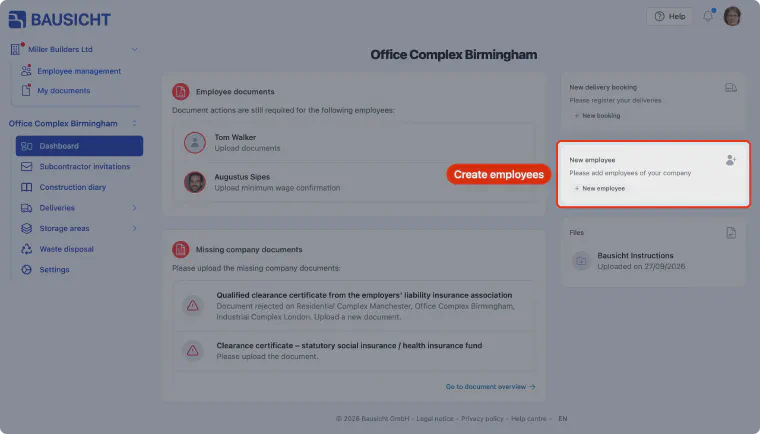The width and height of the screenshot is (760, 434).
Task: Click the question mark icon in Help
Action: (659, 16)
